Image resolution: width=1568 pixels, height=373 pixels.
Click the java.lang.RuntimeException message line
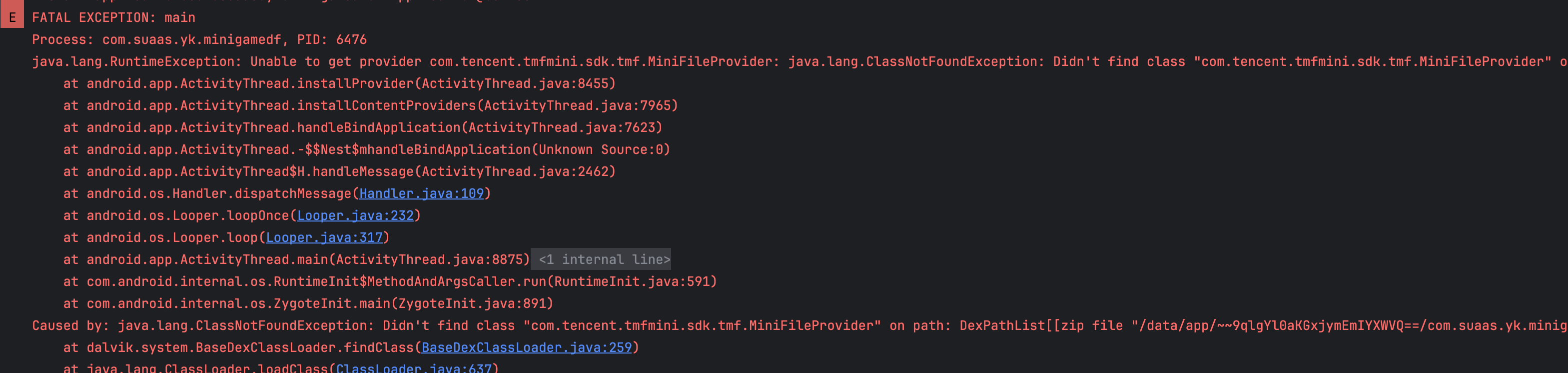[402, 61]
